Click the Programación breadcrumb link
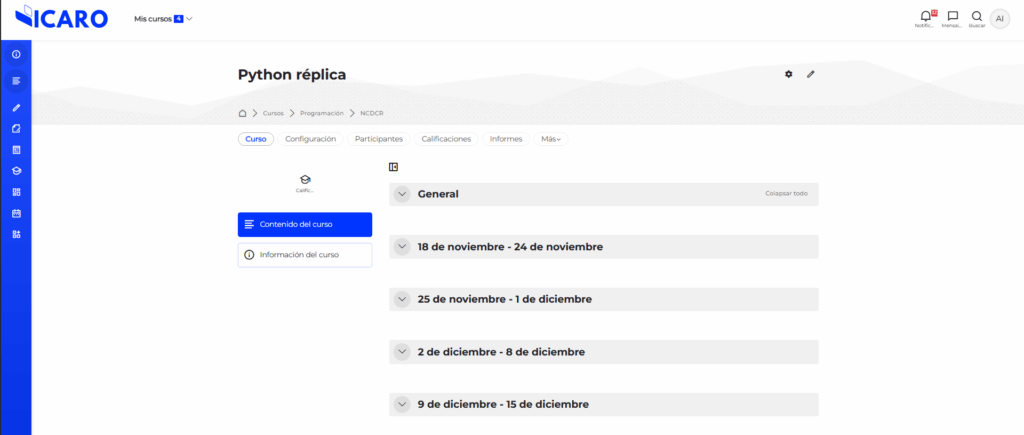 [322, 113]
